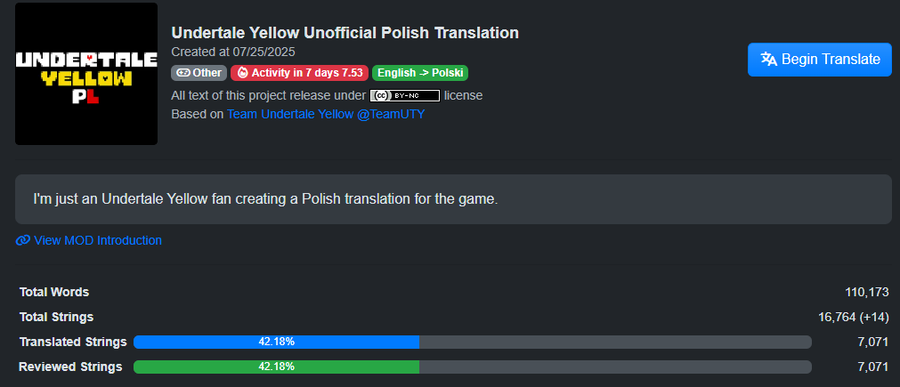The image size is (900, 387).
Task: Click the green Reviewed Strings progress bar
Action: pos(472,366)
